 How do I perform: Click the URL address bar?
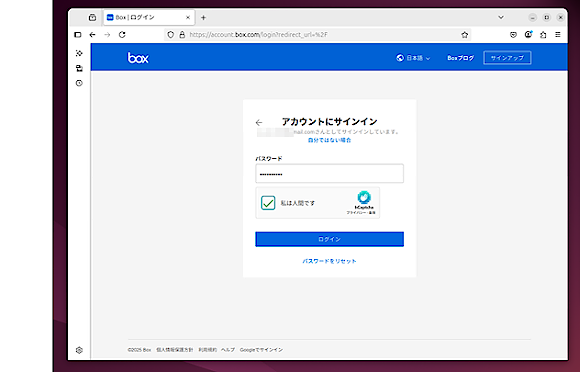[x=318, y=35]
